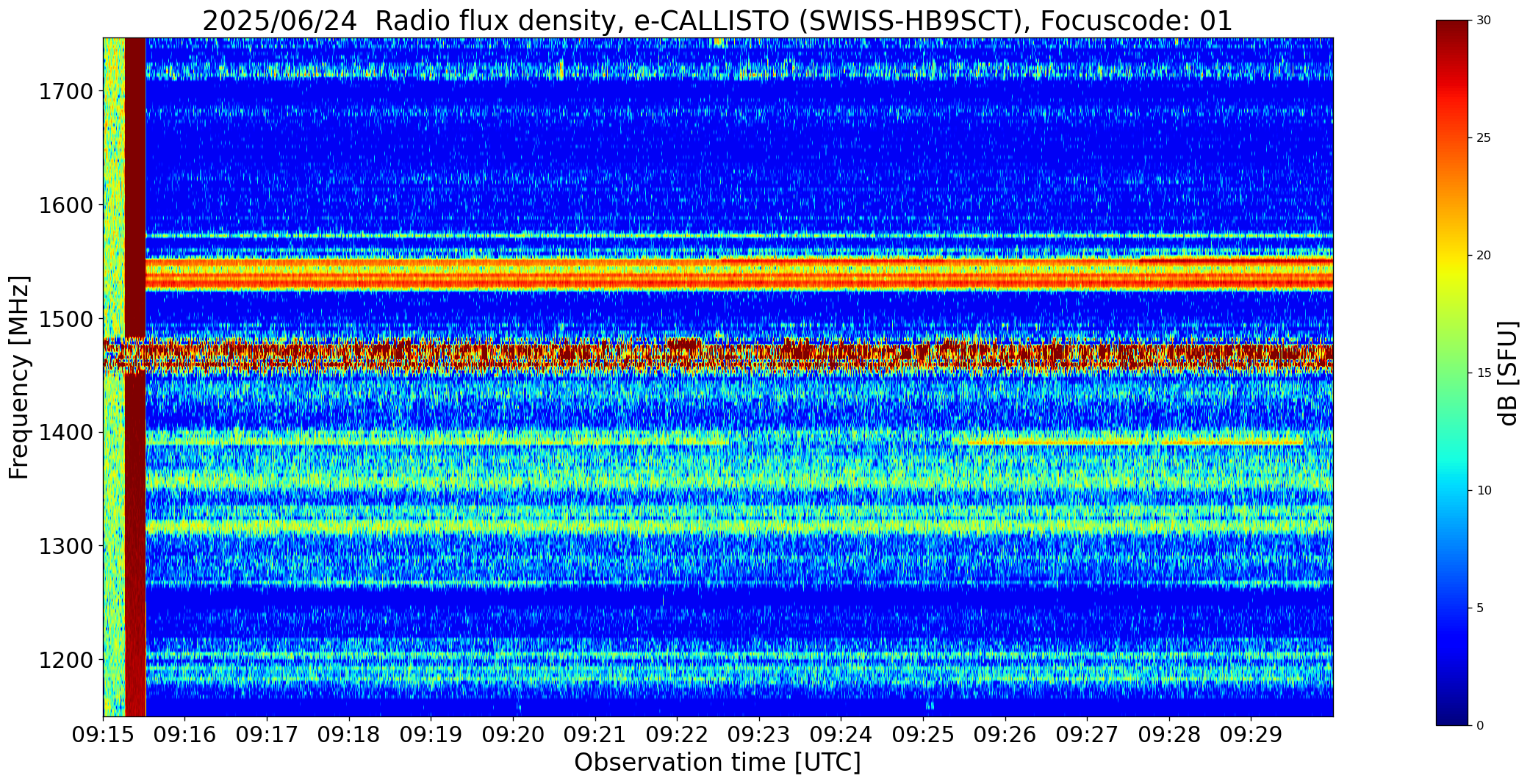
Task: Click the 09:25 time tick label
Action: [923, 735]
